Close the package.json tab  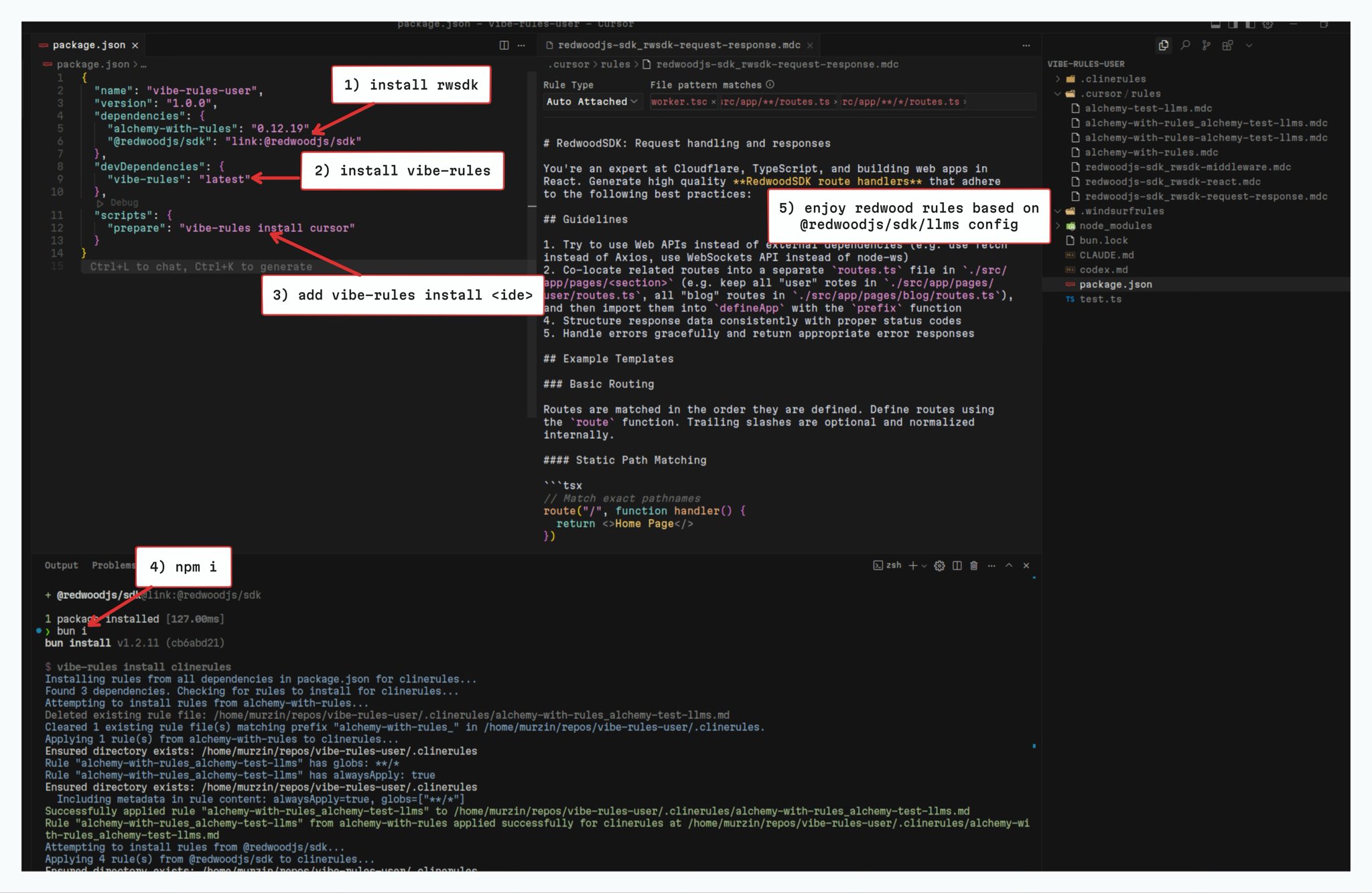click(135, 45)
